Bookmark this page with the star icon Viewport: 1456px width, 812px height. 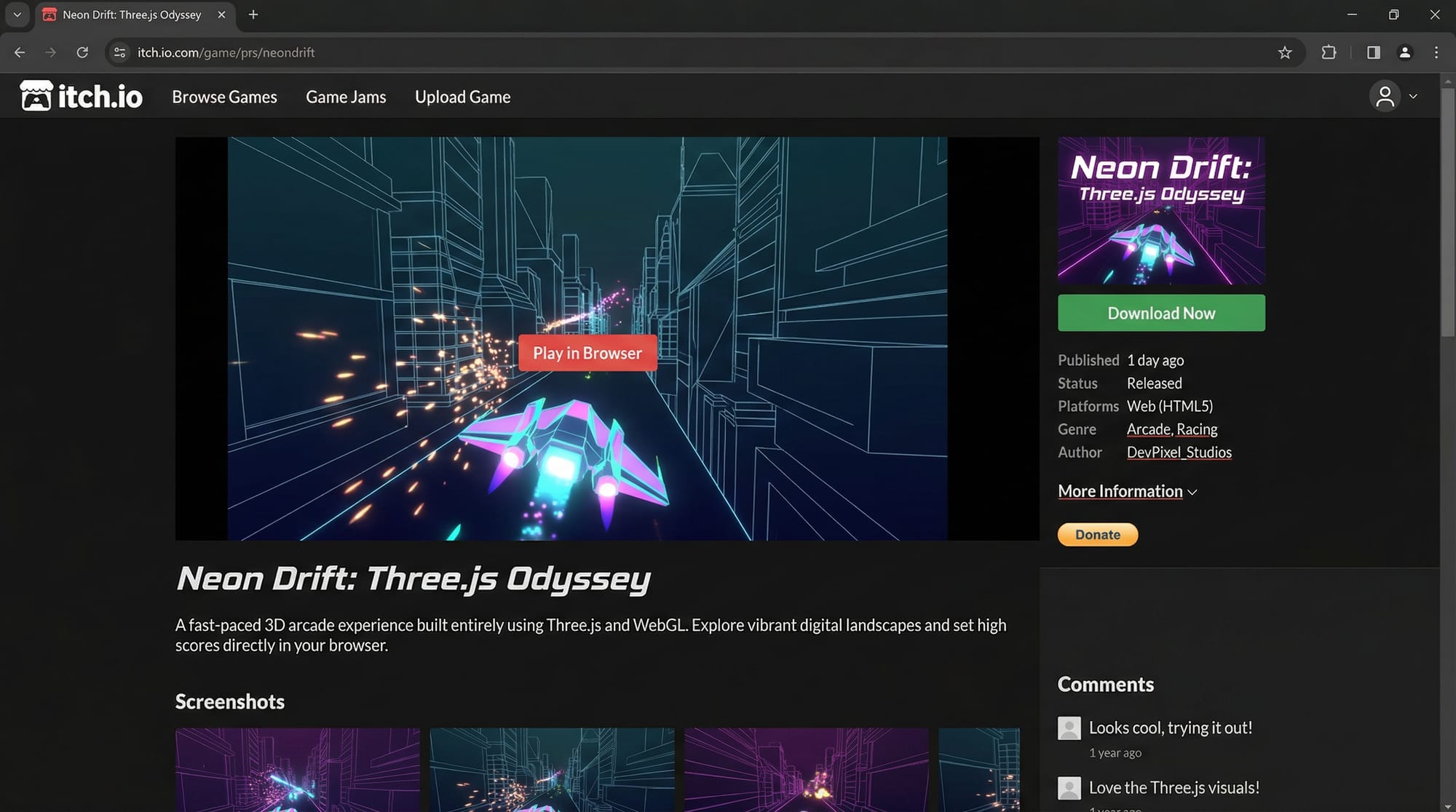[1285, 52]
